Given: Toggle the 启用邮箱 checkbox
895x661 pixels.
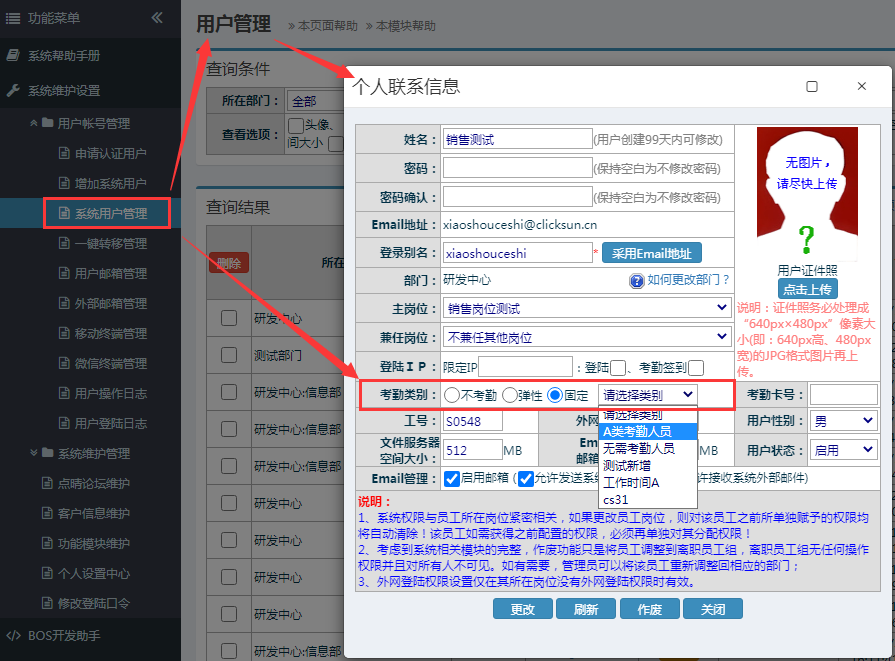Looking at the screenshot, I should coord(452,478).
